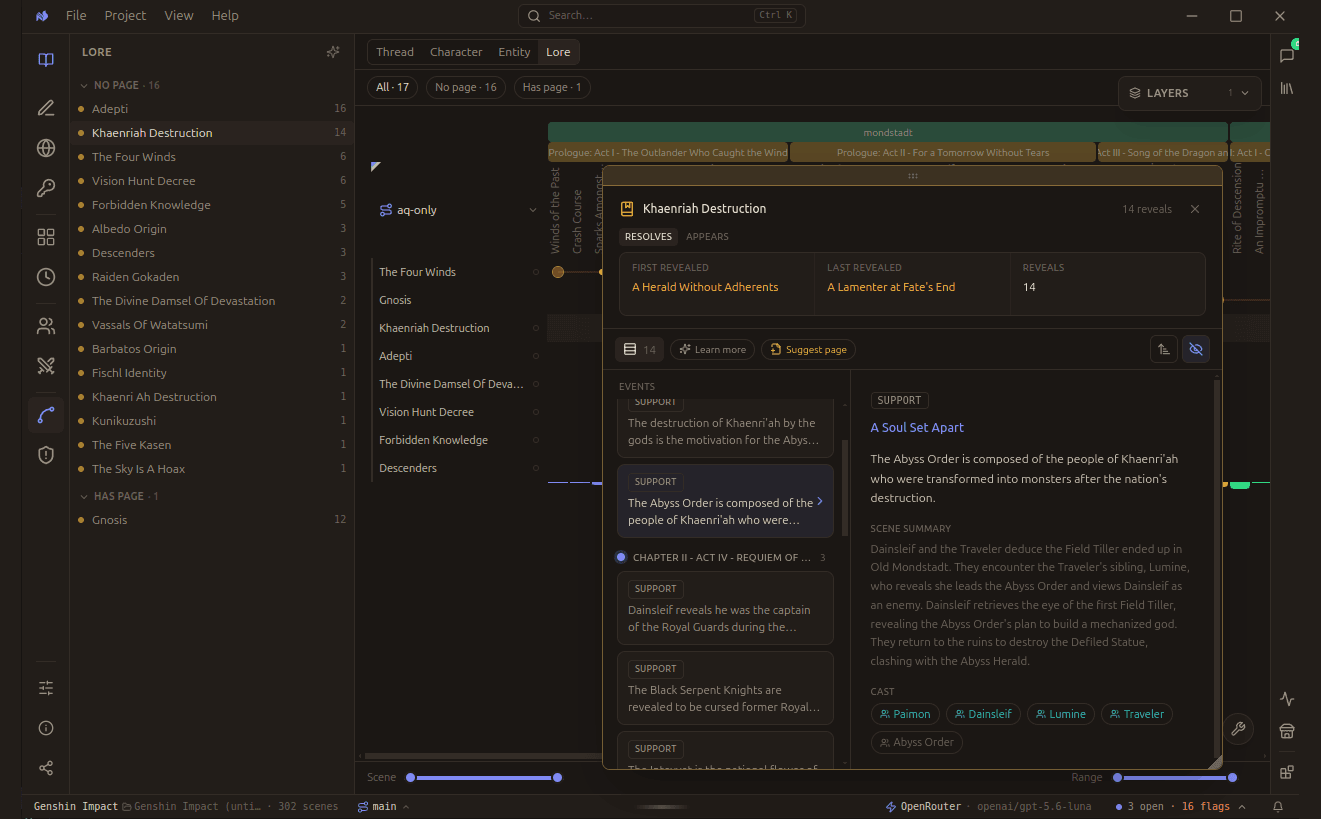
Task: Open the grid dashboard icon in the sidebar
Action: [x=46, y=237]
